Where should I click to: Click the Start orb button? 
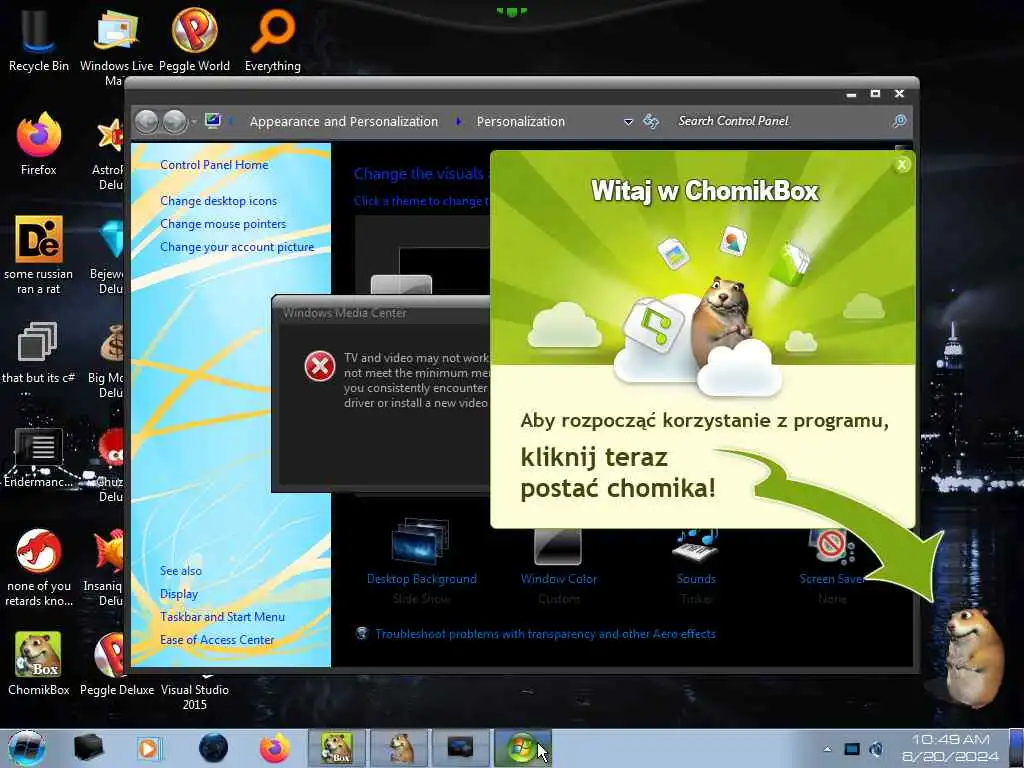click(x=27, y=748)
